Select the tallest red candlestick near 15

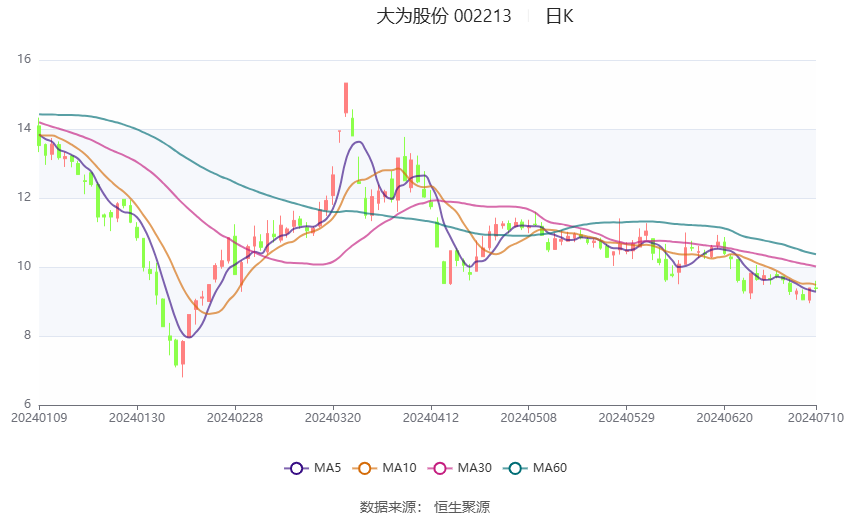click(346, 99)
